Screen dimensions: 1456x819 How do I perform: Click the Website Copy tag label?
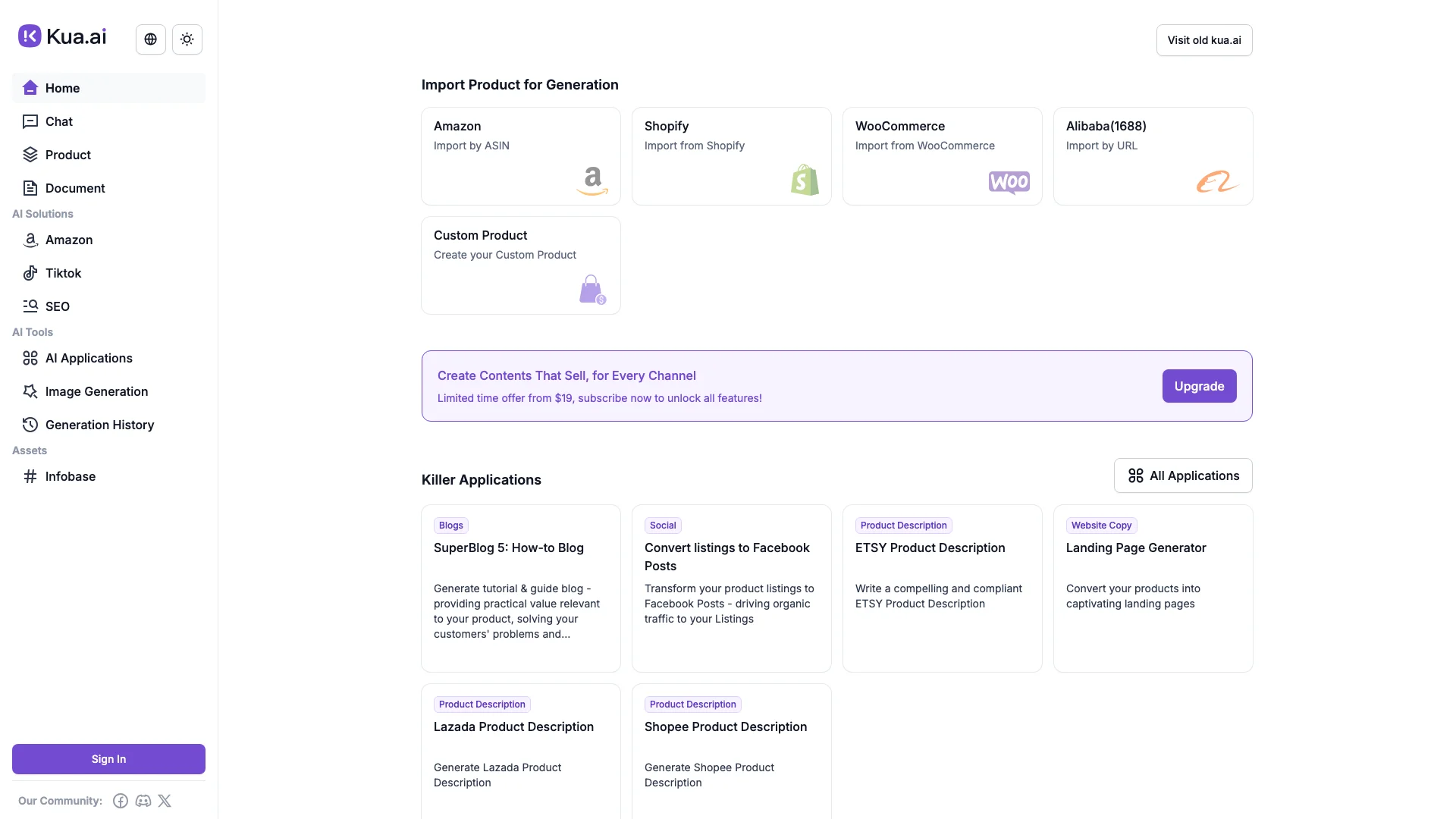(x=1102, y=526)
